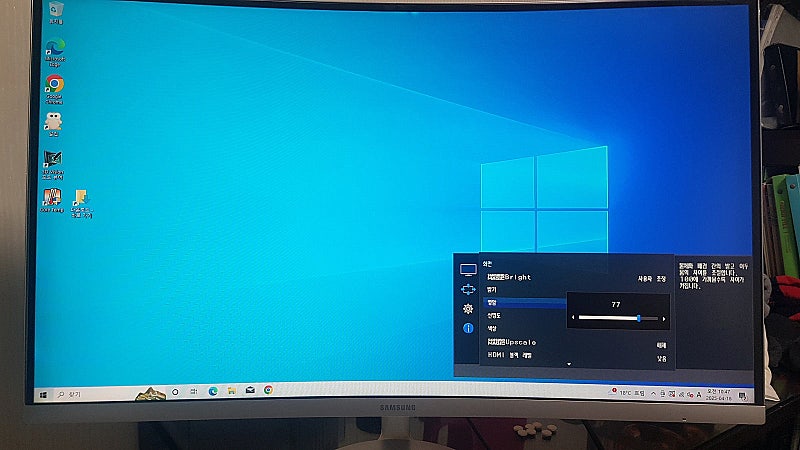Viewport: 800px width, 450px height.
Task: Select the highlighted contrast menu item
Action: click(x=524, y=303)
